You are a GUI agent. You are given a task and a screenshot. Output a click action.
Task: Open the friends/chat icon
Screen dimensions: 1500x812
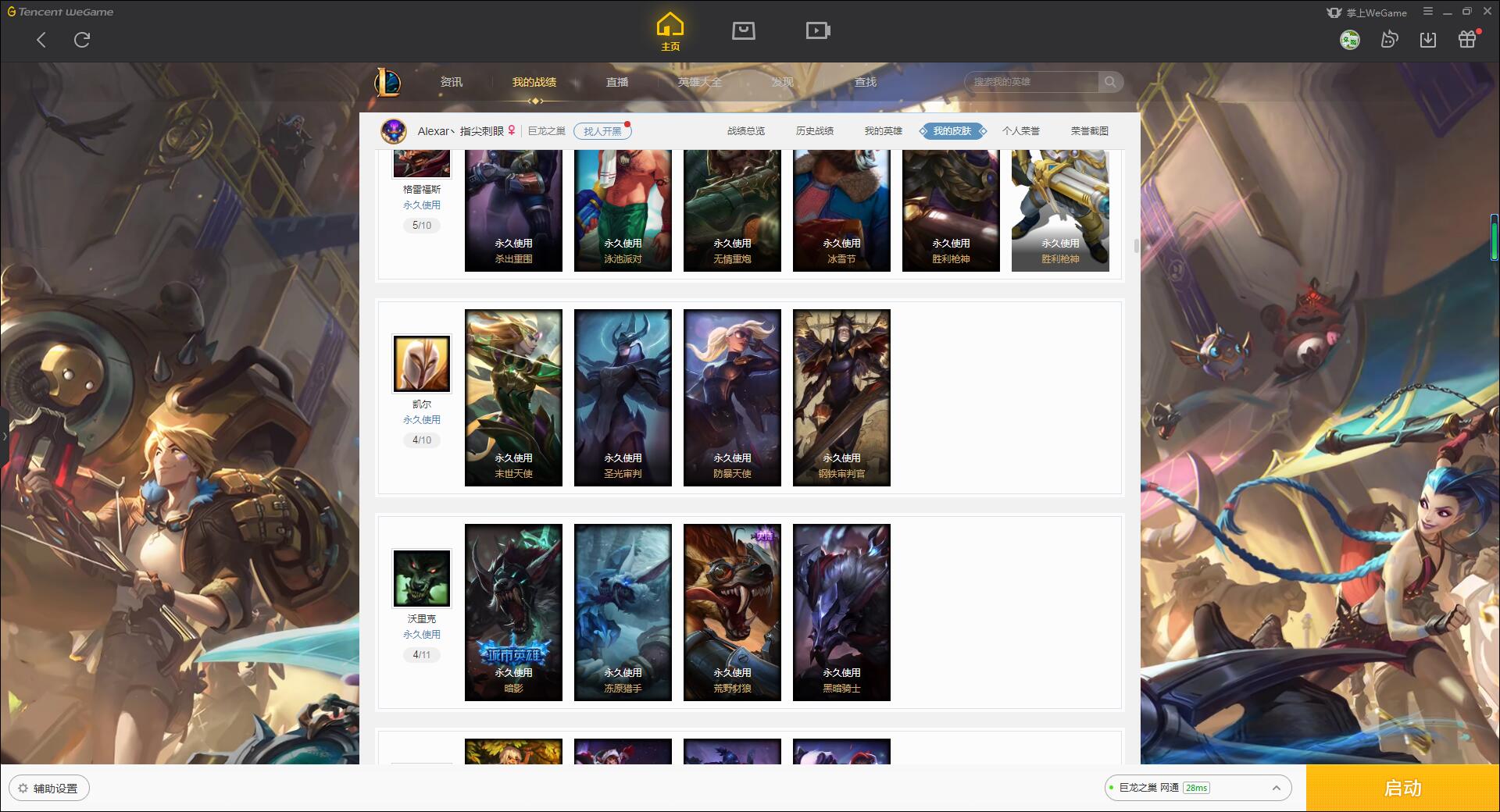click(1389, 40)
